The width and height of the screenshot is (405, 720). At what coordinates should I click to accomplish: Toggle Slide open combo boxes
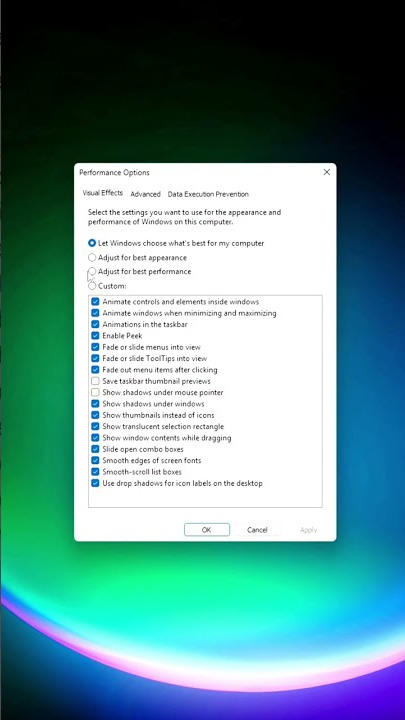click(95, 449)
